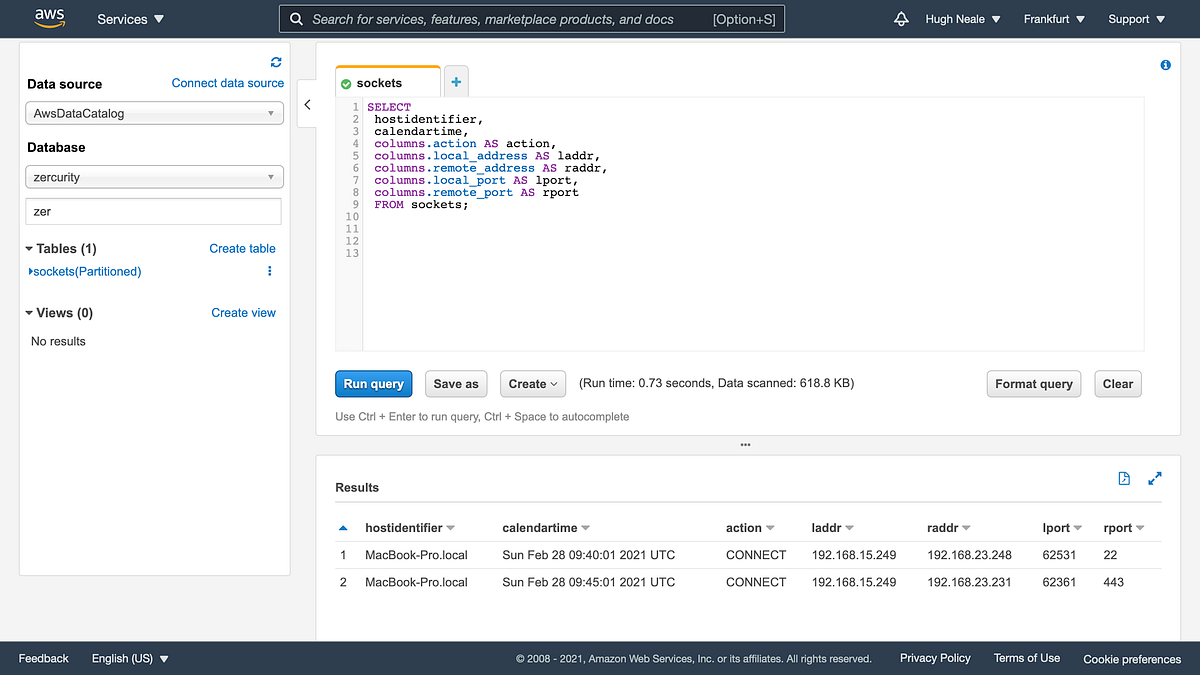Viewport: 1200px width, 675px height.
Task: Open the info panel at top right
Action: [1165, 64]
